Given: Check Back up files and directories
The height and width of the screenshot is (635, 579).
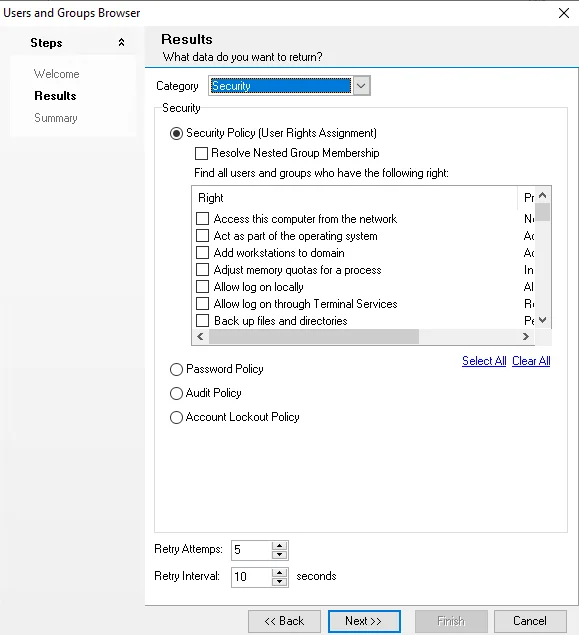Looking at the screenshot, I should coord(202,321).
